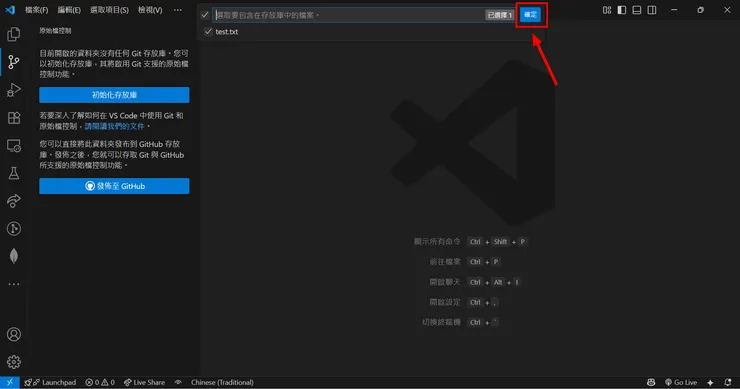Show additional views ellipsis in activity bar
The height and width of the screenshot is (389, 740).
pos(14,284)
